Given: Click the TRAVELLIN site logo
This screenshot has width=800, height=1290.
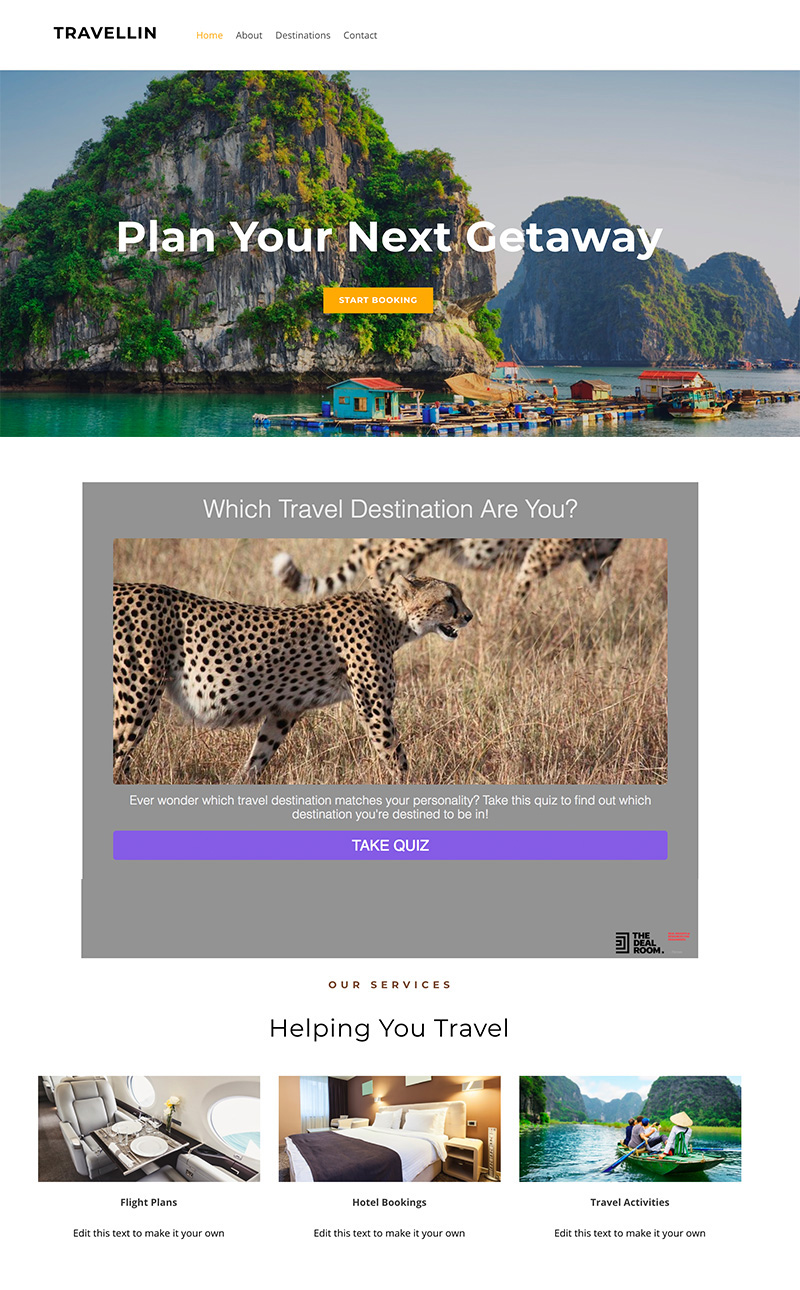Looking at the screenshot, I should (x=105, y=33).
